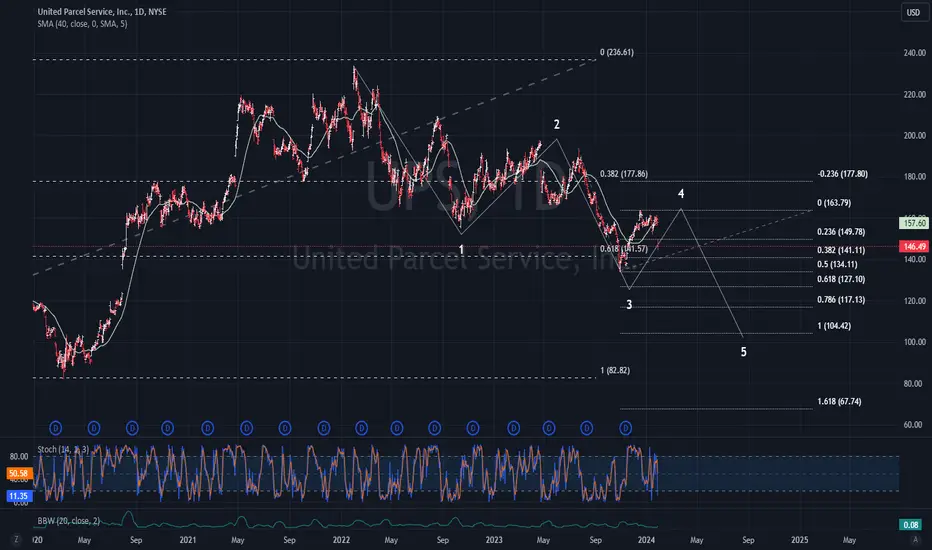Select the Fib label 0.382 (177.86)
This screenshot has height=550, width=932.
624,174
